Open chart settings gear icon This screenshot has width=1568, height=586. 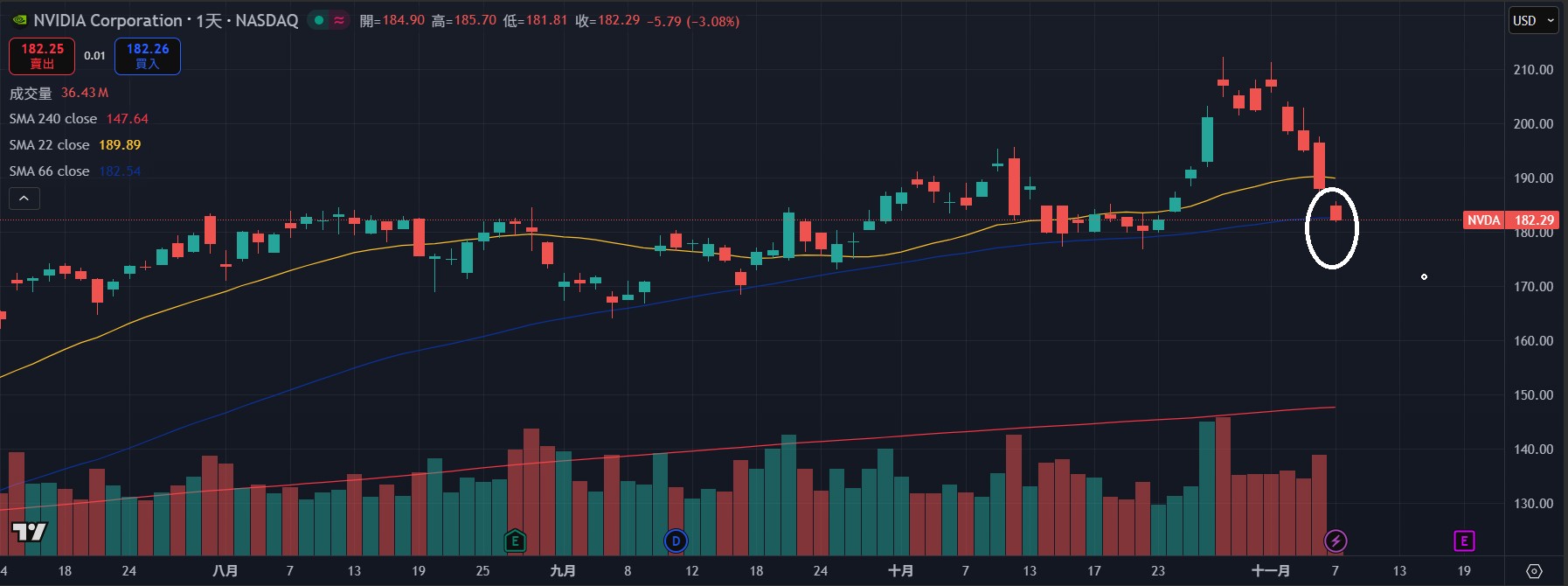coord(1534,571)
